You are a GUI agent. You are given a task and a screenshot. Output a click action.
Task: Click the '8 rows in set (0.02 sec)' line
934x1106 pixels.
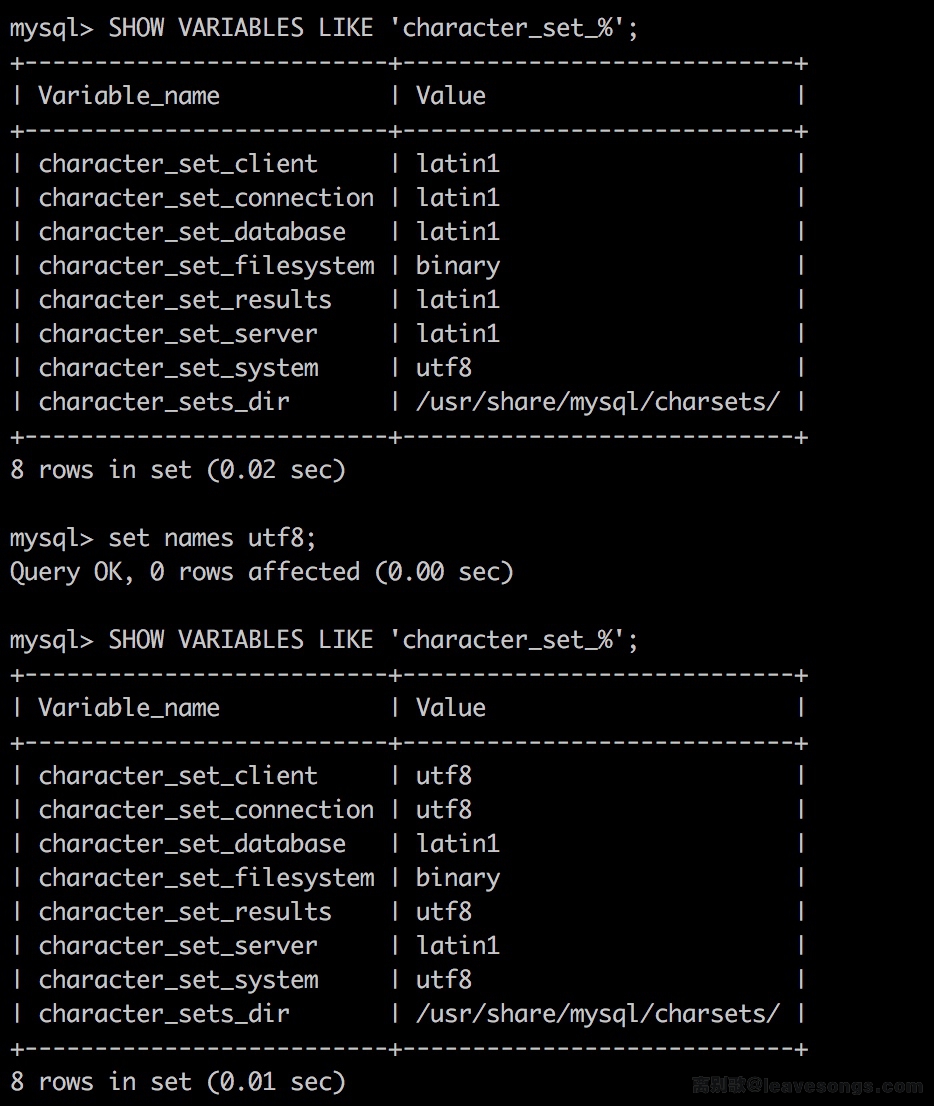point(178,469)
